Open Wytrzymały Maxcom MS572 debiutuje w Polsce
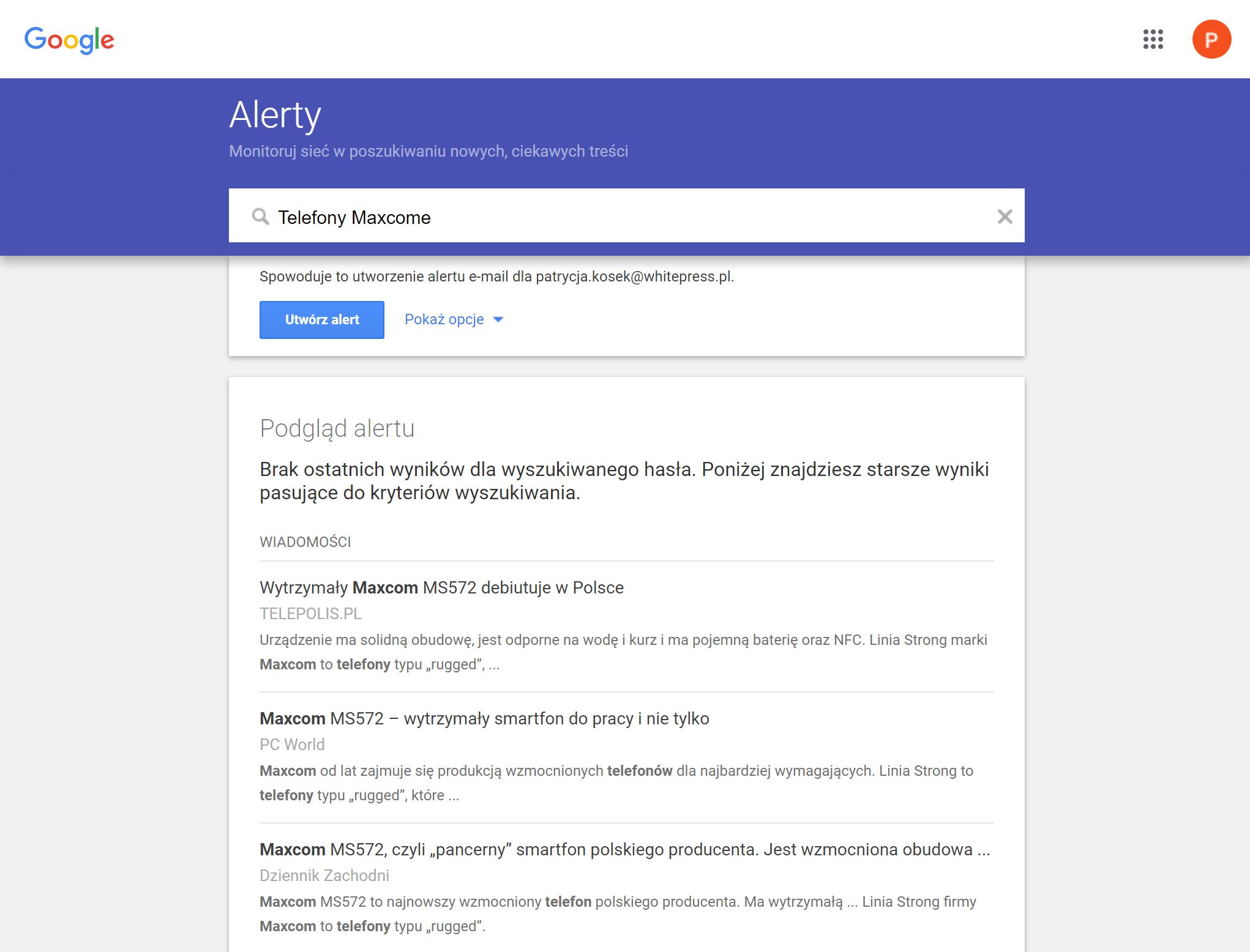Viewport: 1250px width, 952px height. click(441, 587)
